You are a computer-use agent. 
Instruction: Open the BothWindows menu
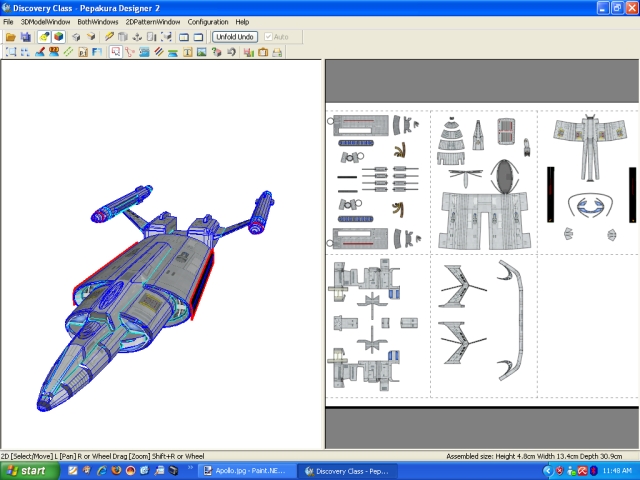[x=98, y=22]
